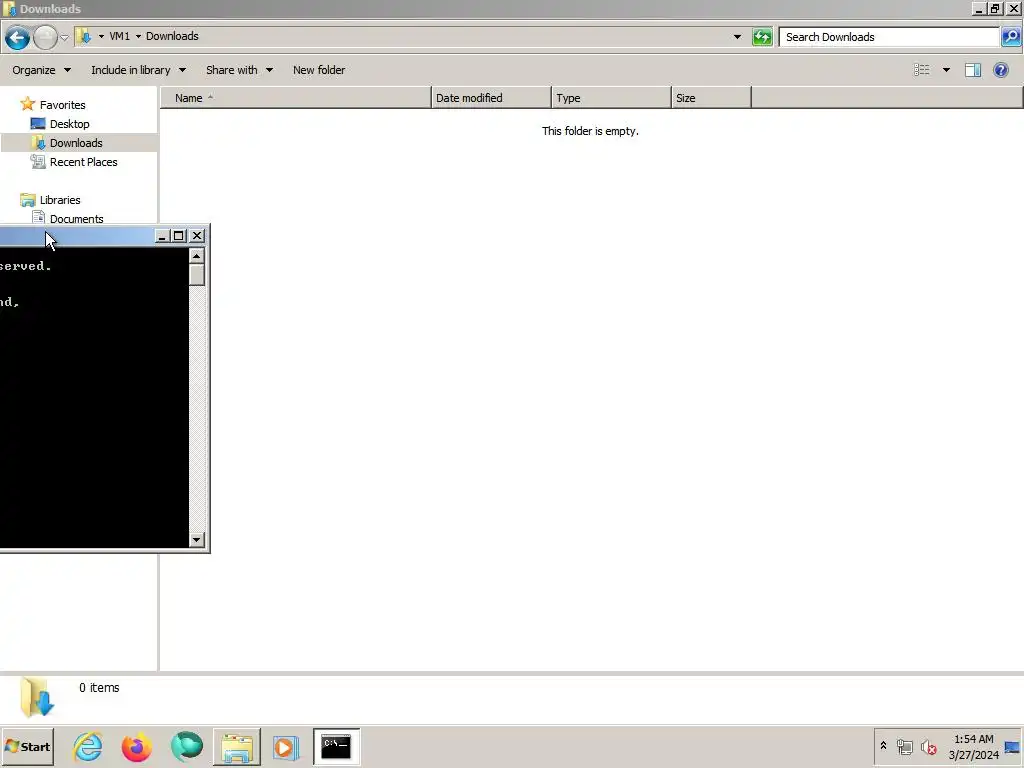Expand the arrow between VM1 and Downloads
The image size is (1024, 768).
point(138,37)
